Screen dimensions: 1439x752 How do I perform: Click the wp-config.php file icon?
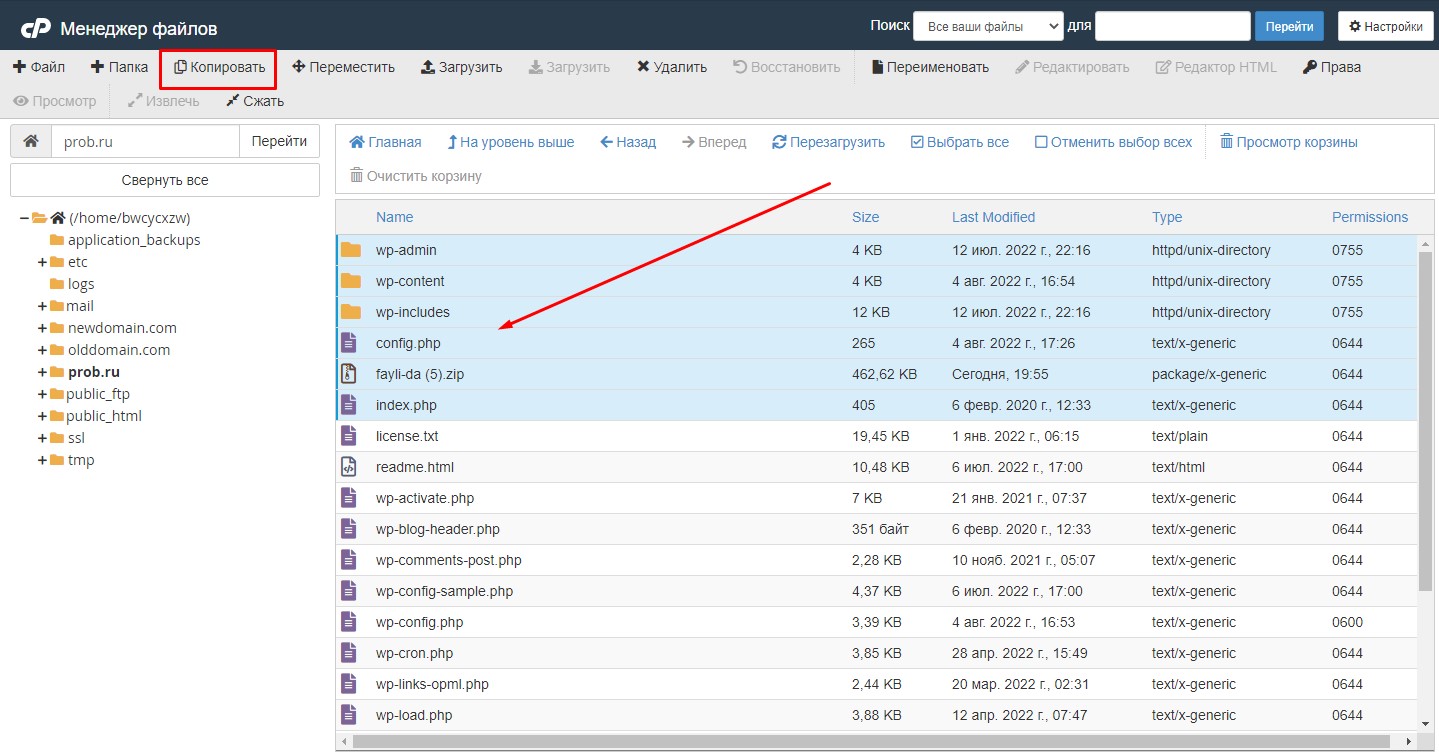coord(349,622)
